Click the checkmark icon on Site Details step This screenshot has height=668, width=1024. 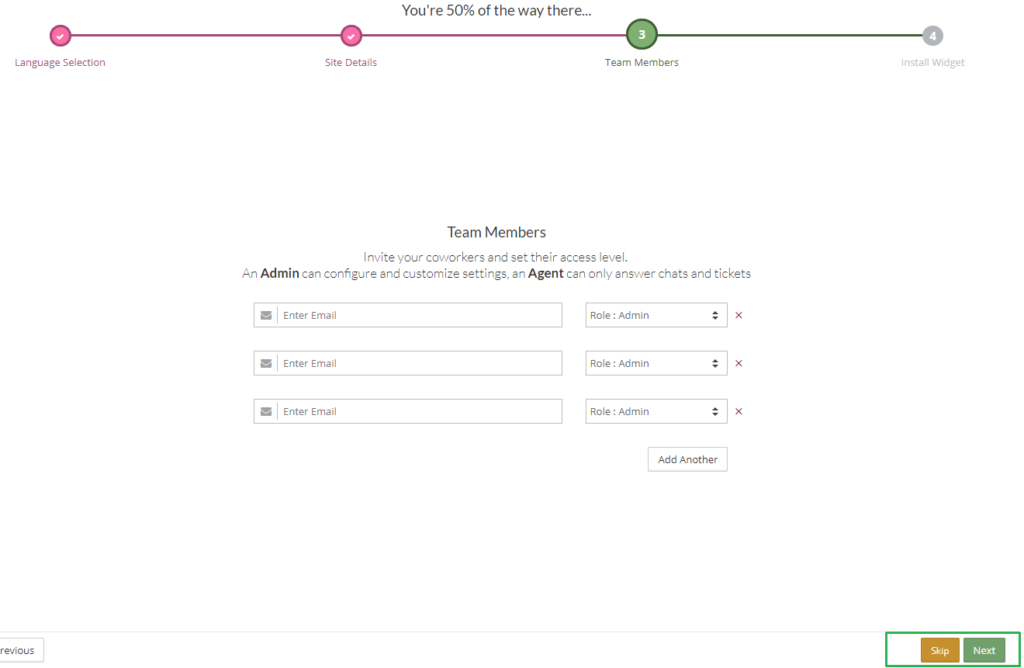(x=350, y=35)
